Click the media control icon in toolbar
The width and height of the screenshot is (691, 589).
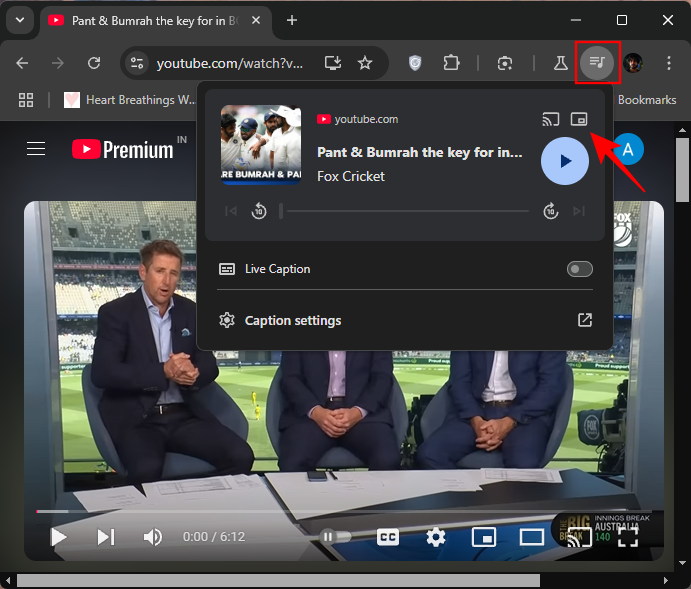point(598,63)
